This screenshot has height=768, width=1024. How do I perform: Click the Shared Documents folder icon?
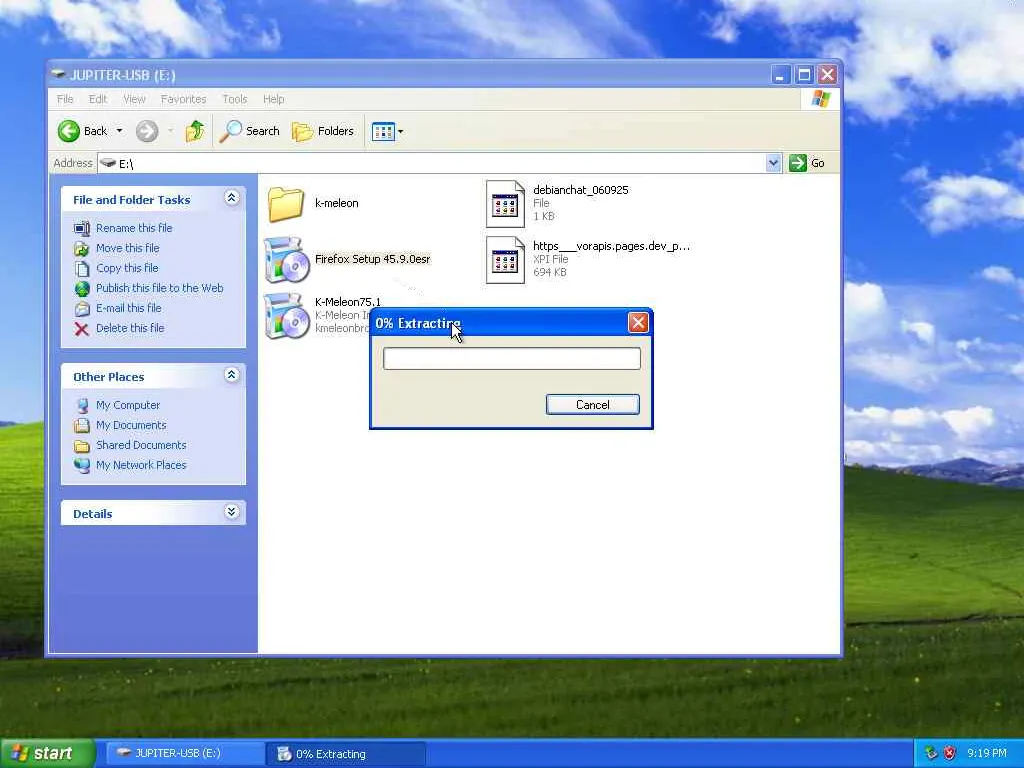pos(82,445)
